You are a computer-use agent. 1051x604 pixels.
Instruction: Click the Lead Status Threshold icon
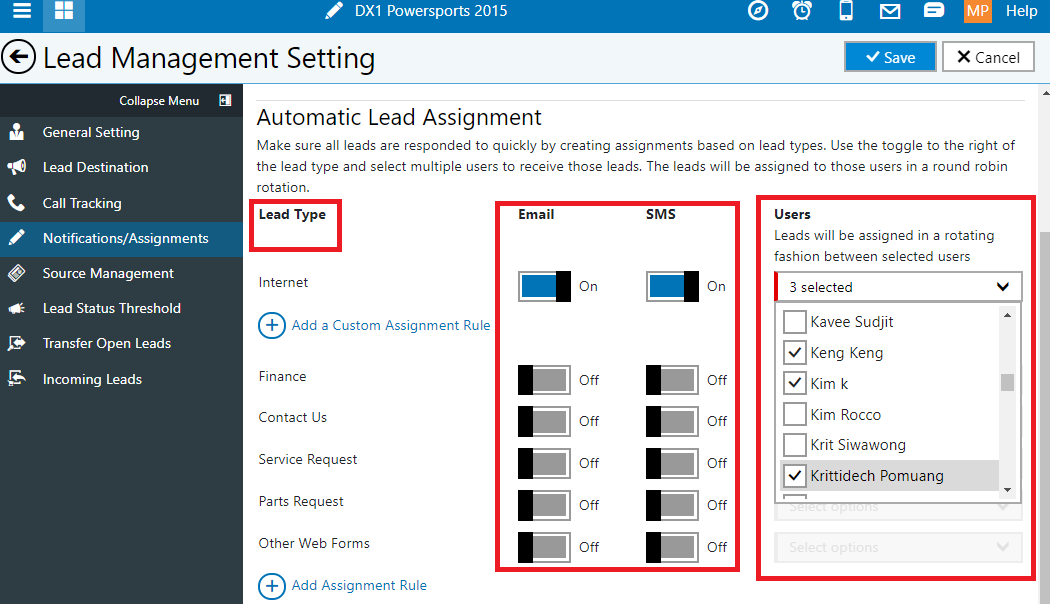(x=17, y=308)
